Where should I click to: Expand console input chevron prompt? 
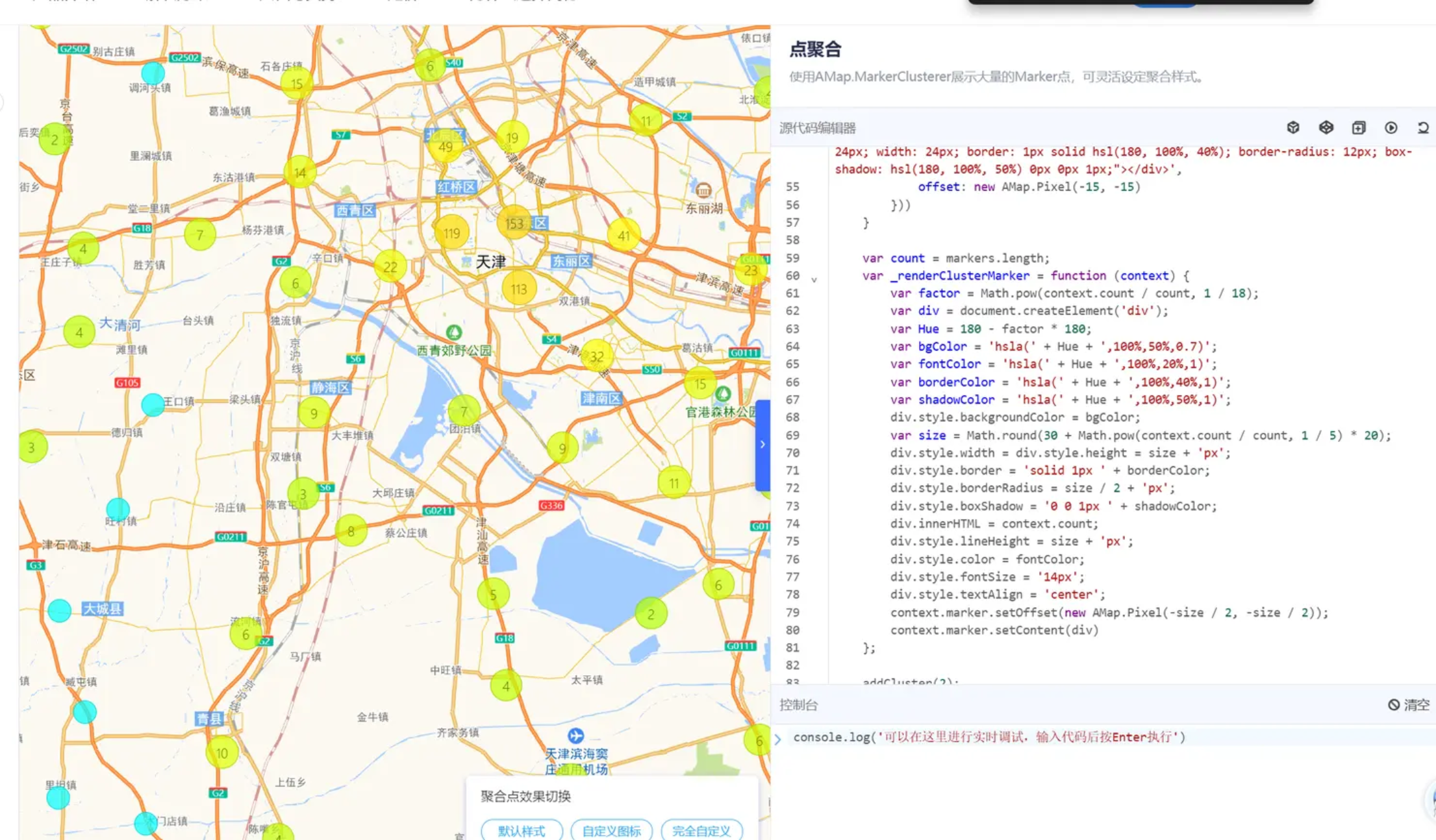click(777, 738)
